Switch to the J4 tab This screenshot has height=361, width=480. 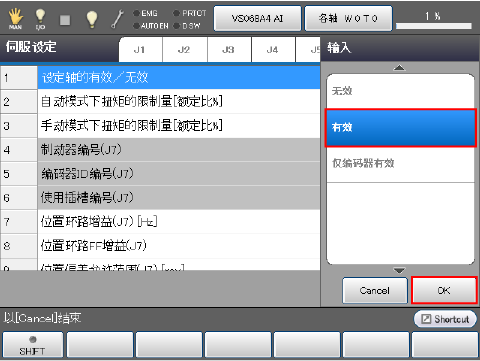tap(273, 50)
